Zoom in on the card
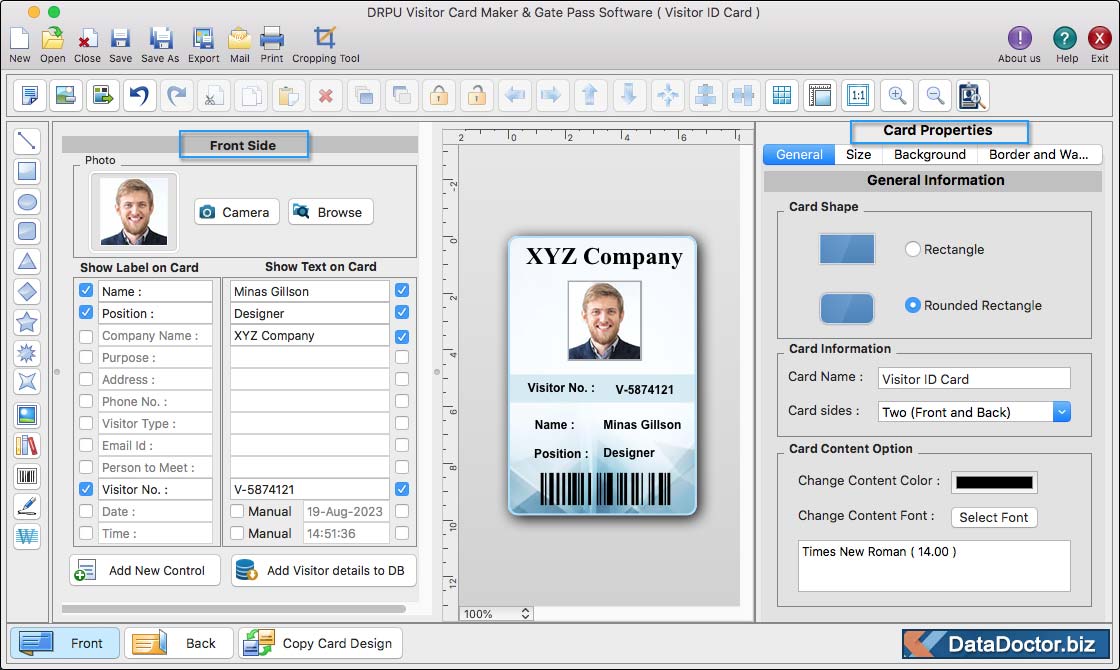This screenshot has width=1120, height=670. click(897, 95)
